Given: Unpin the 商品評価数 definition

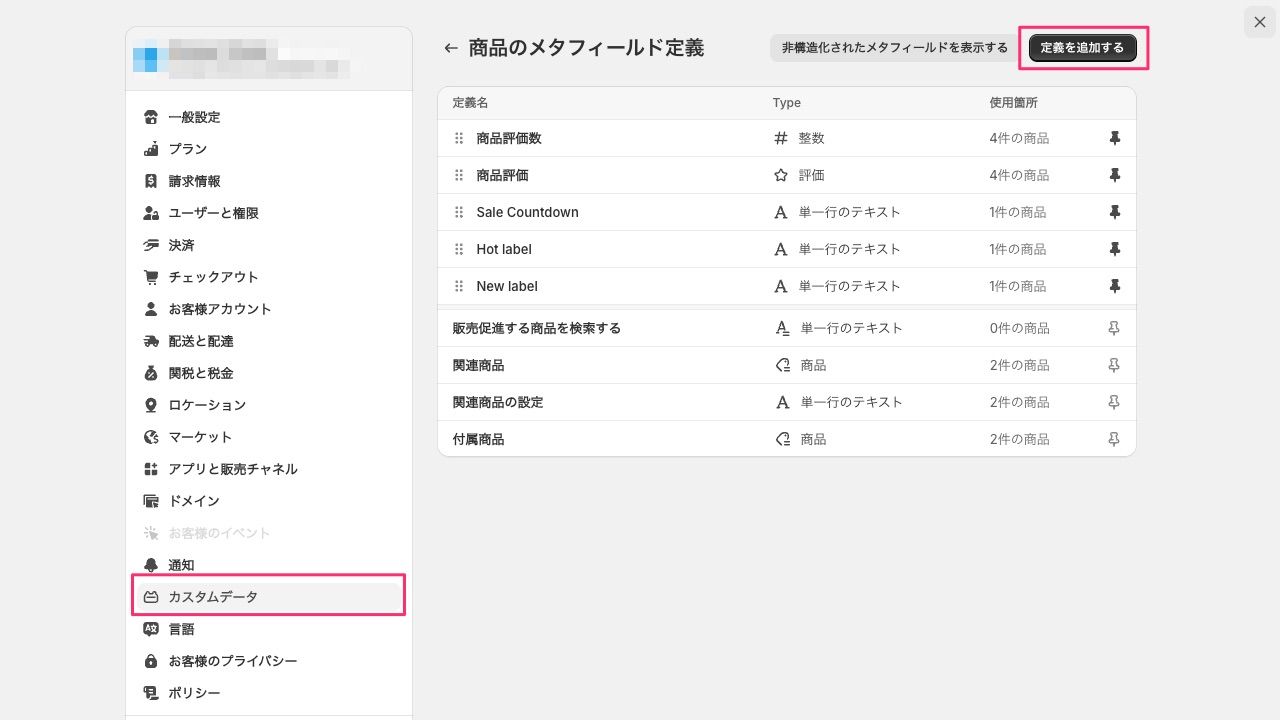Looking at the screenshot, I should (x=1115, y=138).
